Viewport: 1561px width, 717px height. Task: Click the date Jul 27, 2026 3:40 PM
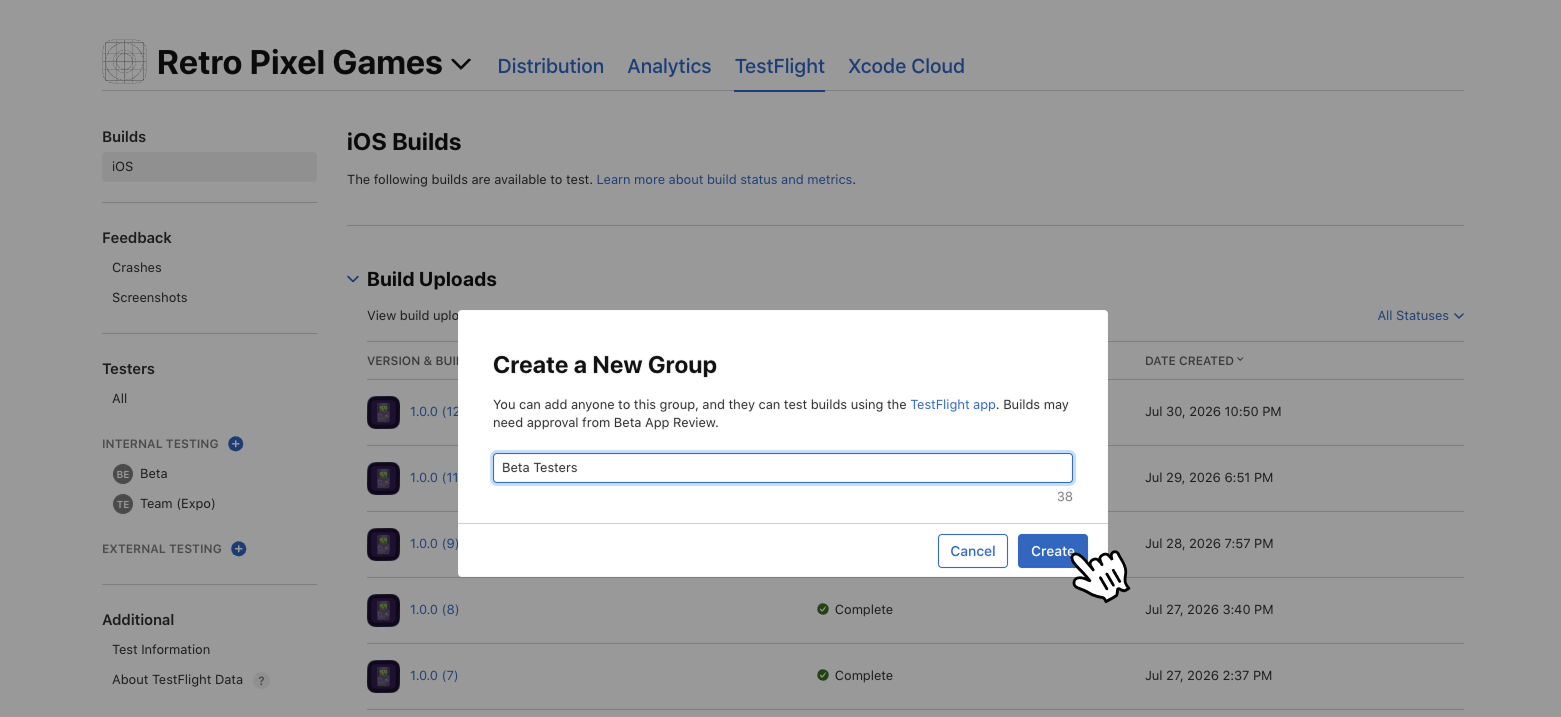pyautogui.click(x=1209, y=610)
